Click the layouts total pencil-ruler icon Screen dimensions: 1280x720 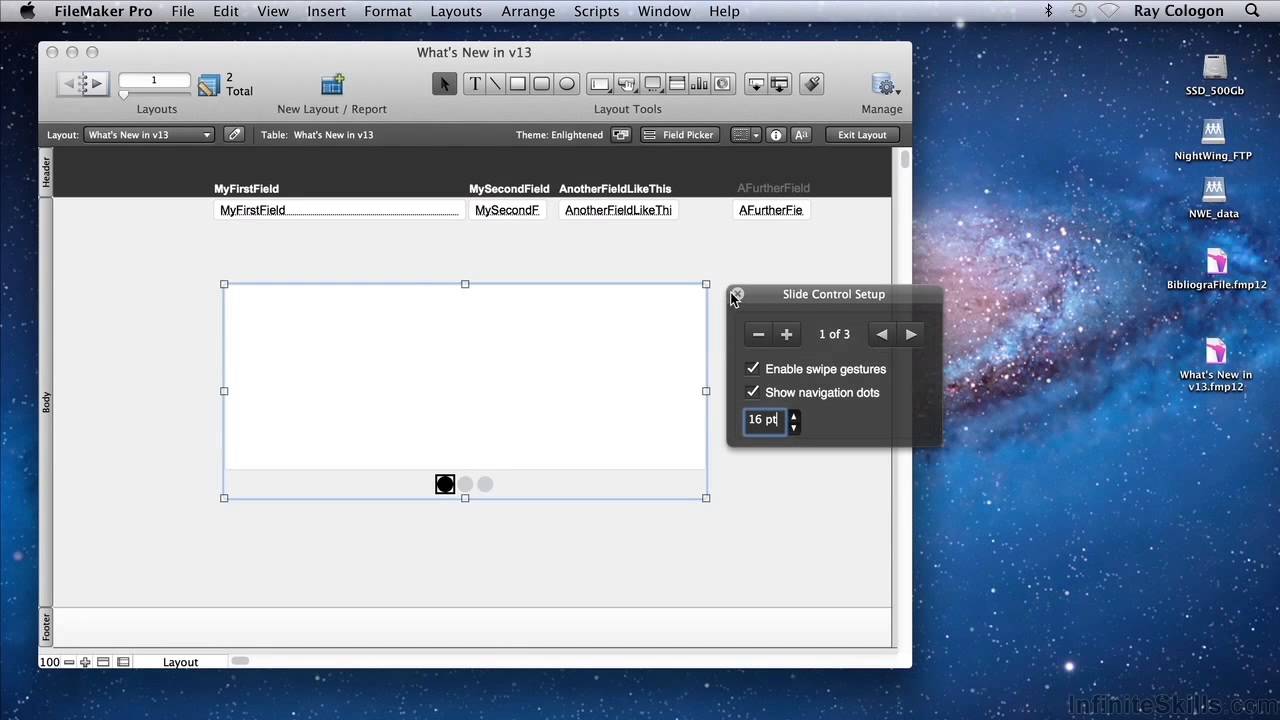(208, 85)
